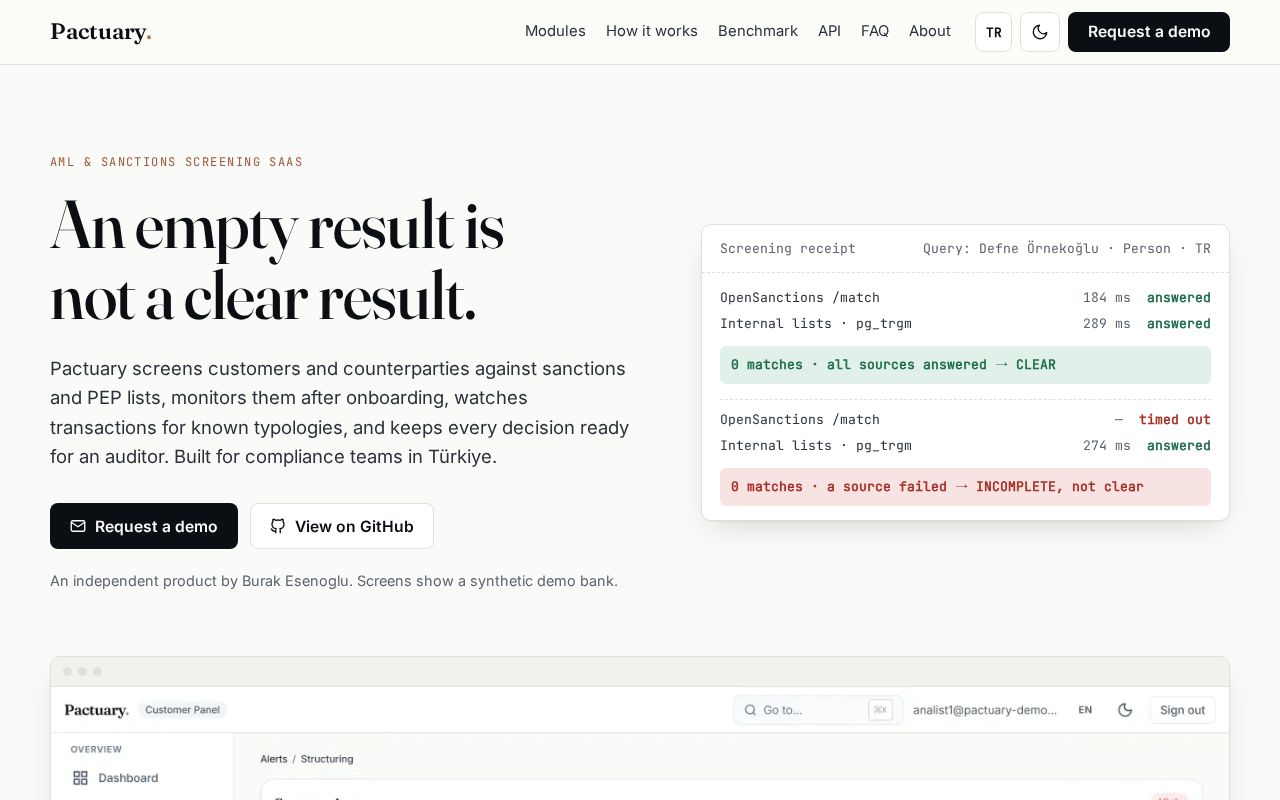Jump to the FAQ section
The width and height of the screenshot is (1280, 800).
tap(875, 31)
